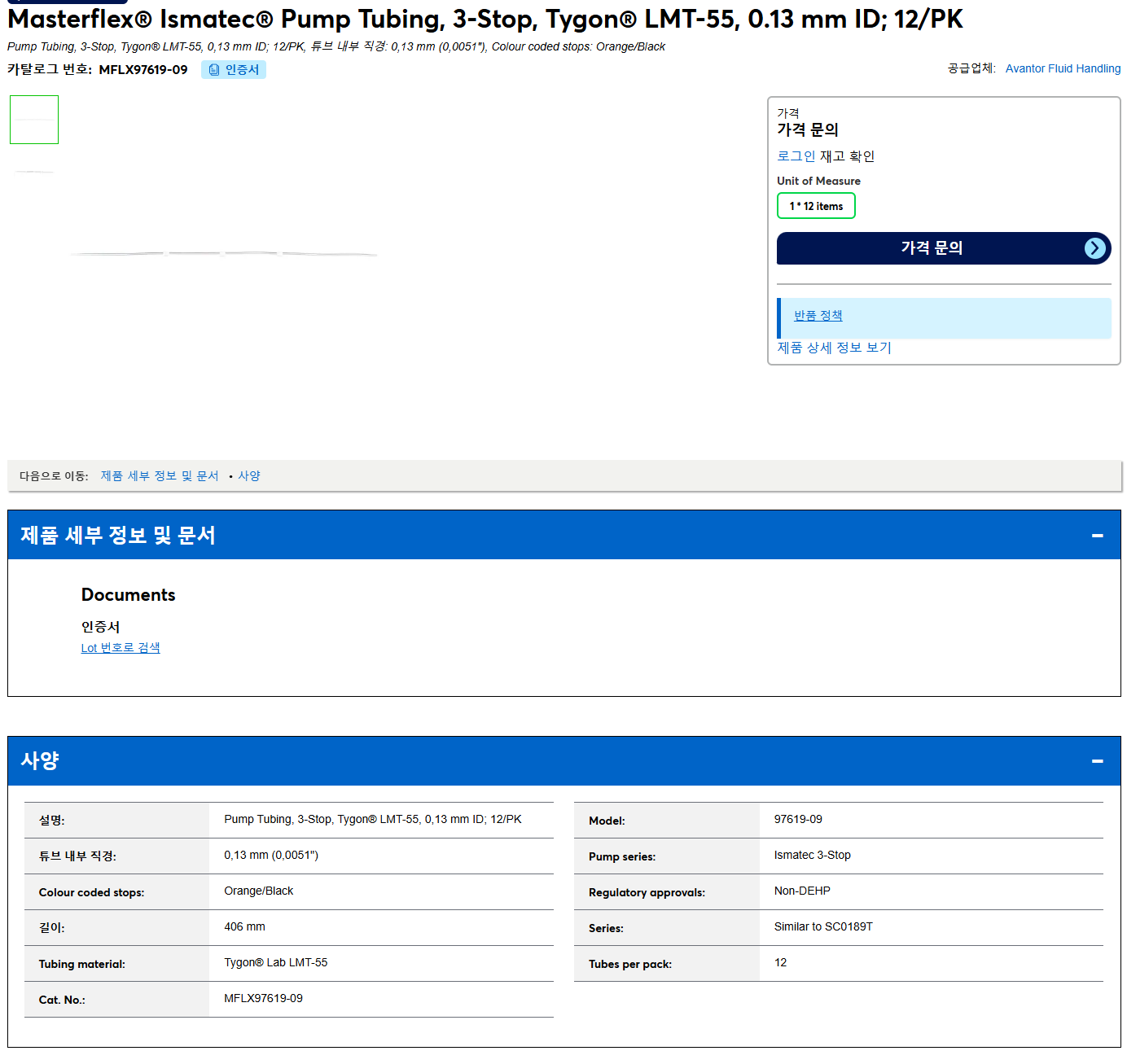The width and height of the screenshot is (1127, 1064).
Task: Click the Tygon® Lab LMT-55 tubing material value
Action: click(x=276, y=963)
